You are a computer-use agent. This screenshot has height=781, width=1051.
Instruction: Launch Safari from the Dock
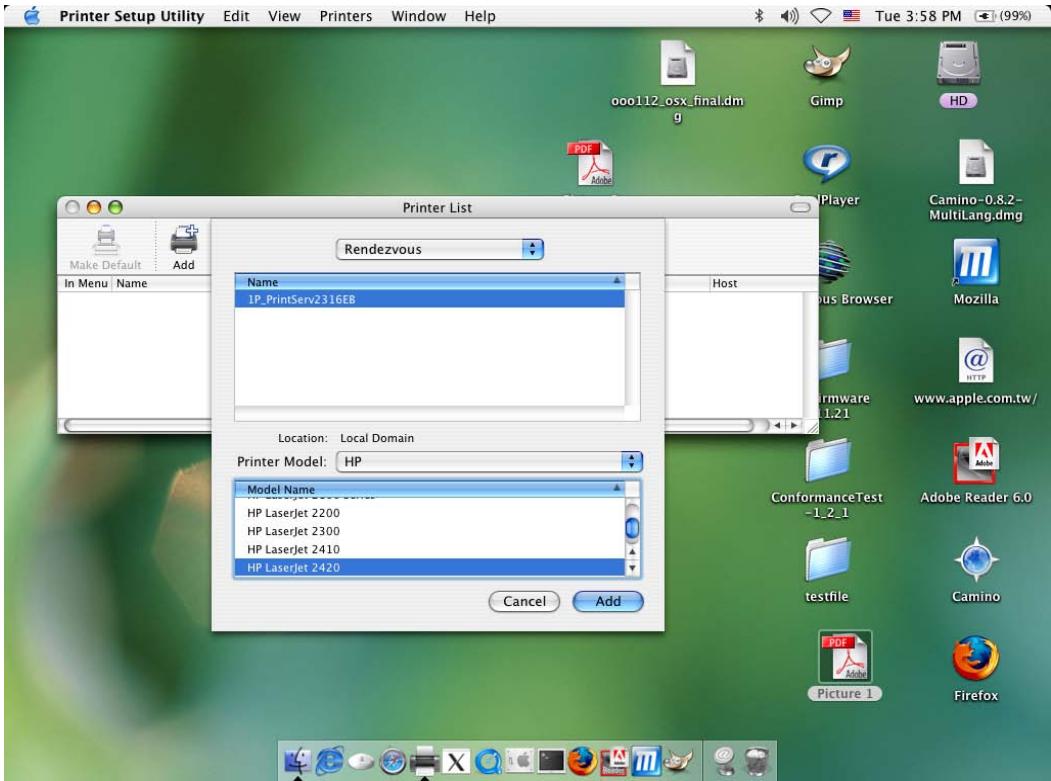[393, 762]
